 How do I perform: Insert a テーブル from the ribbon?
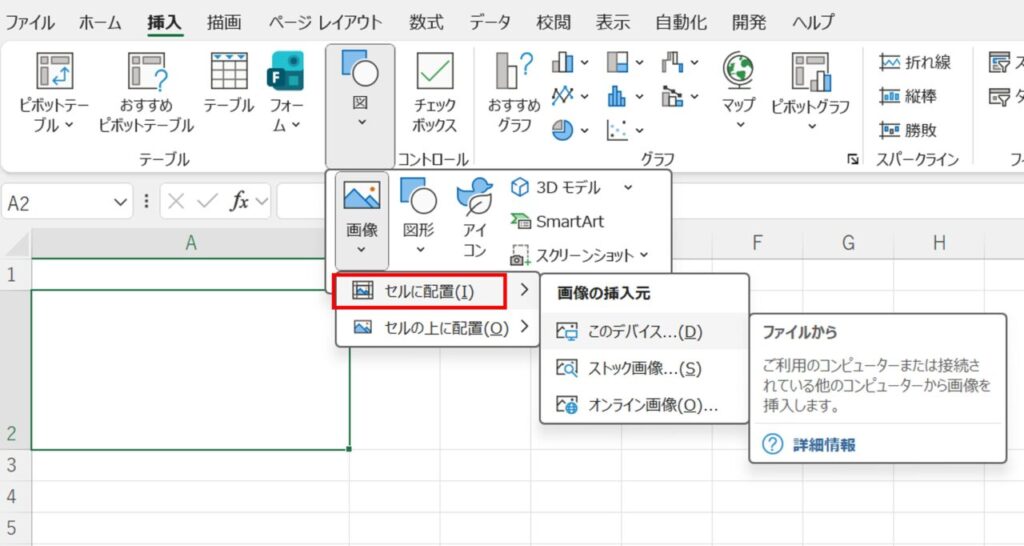pyautogui.click(x=229, y=82)
